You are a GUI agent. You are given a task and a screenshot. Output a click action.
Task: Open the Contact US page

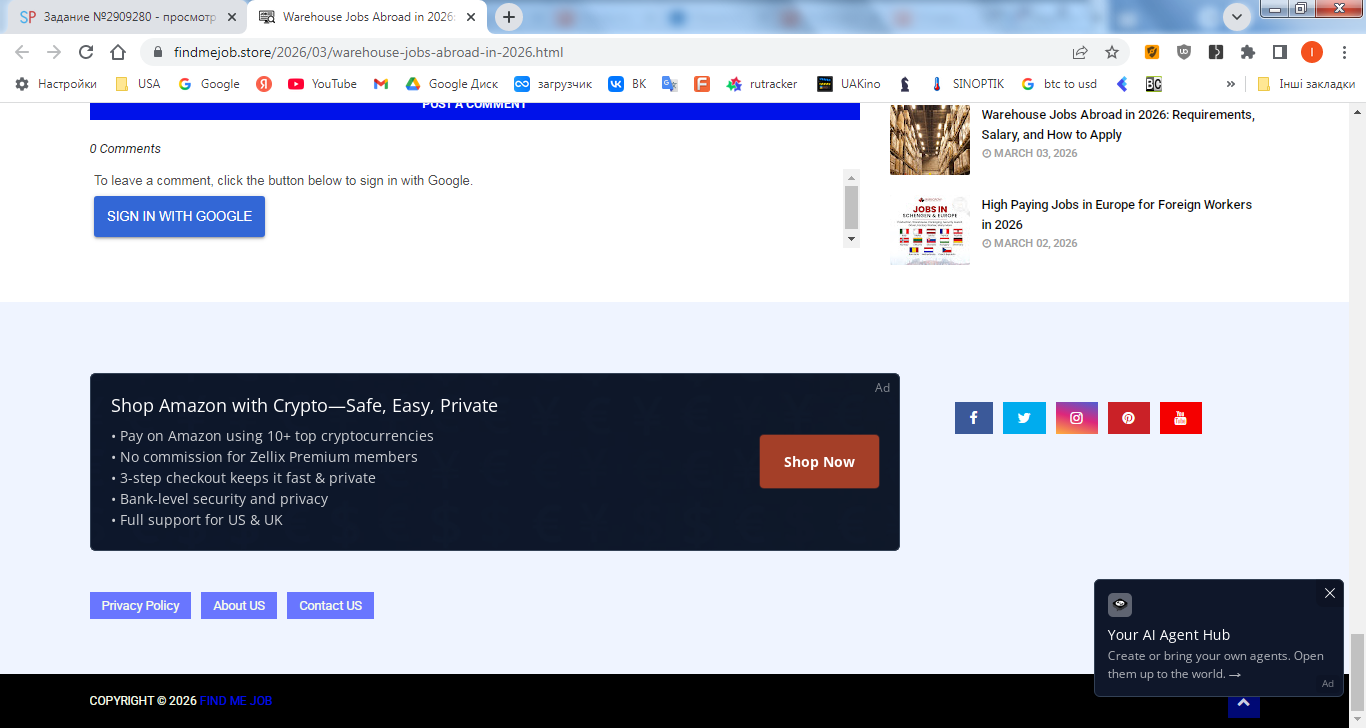click(330, 605)
